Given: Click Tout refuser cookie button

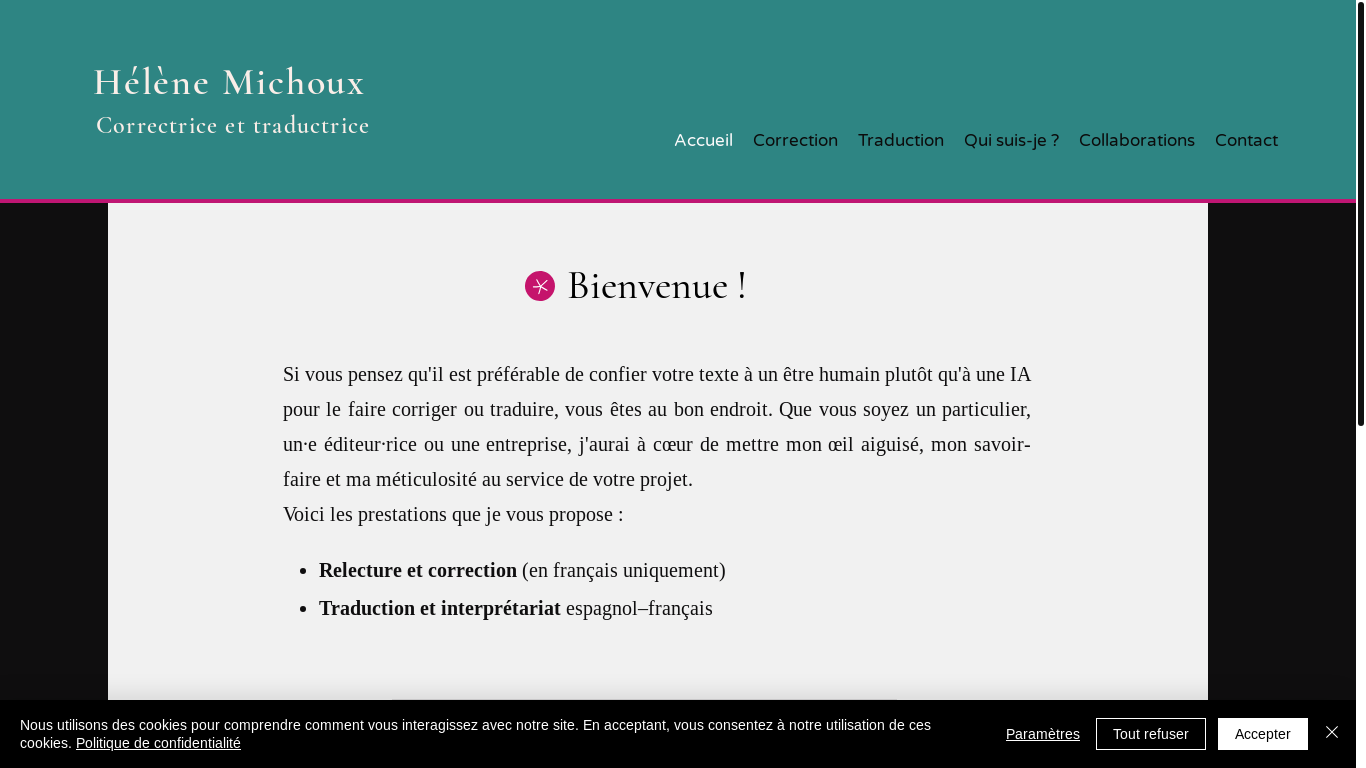Looking at the screenshot, I should 1151,734.
